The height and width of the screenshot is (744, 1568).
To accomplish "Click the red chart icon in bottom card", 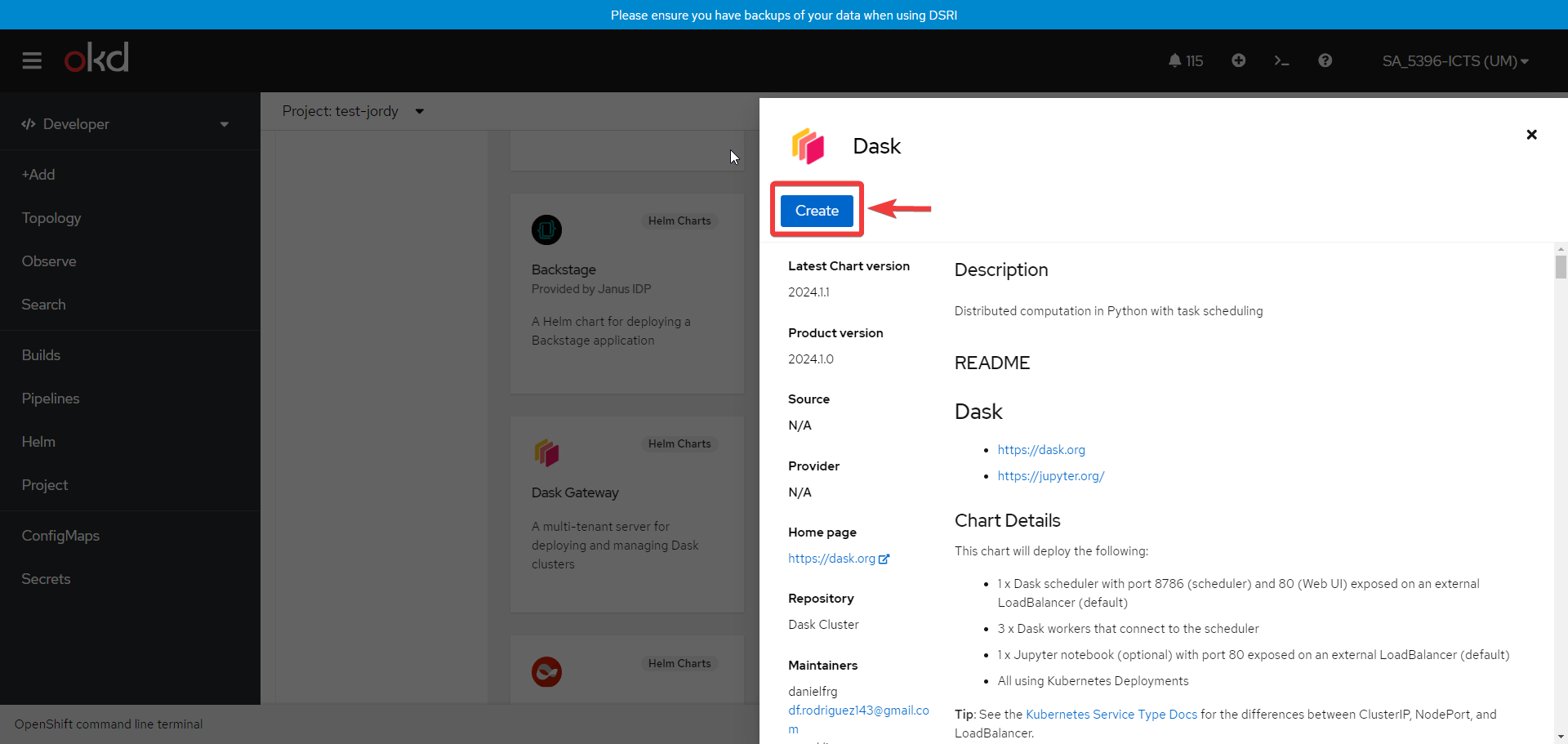I will point(546,672).
